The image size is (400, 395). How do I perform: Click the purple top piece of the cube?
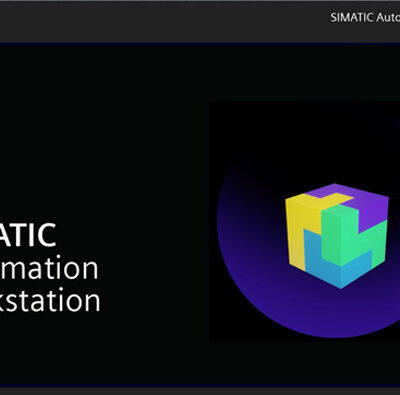pos(353,197)
